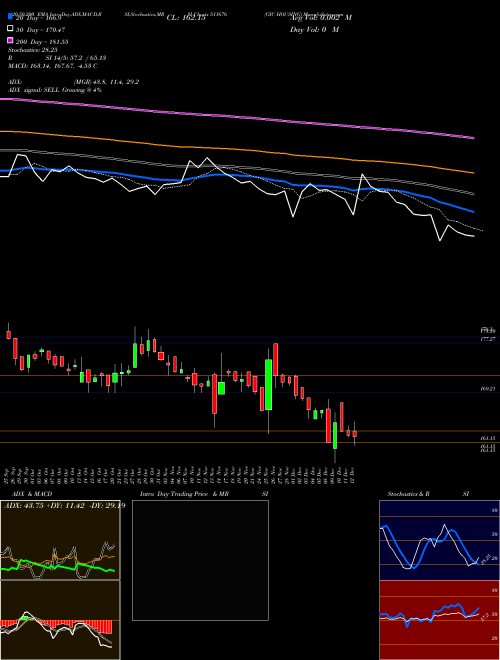
Task: Click the 'ADX signal: SELL Growing @ 4%' text
Action: 55,90
